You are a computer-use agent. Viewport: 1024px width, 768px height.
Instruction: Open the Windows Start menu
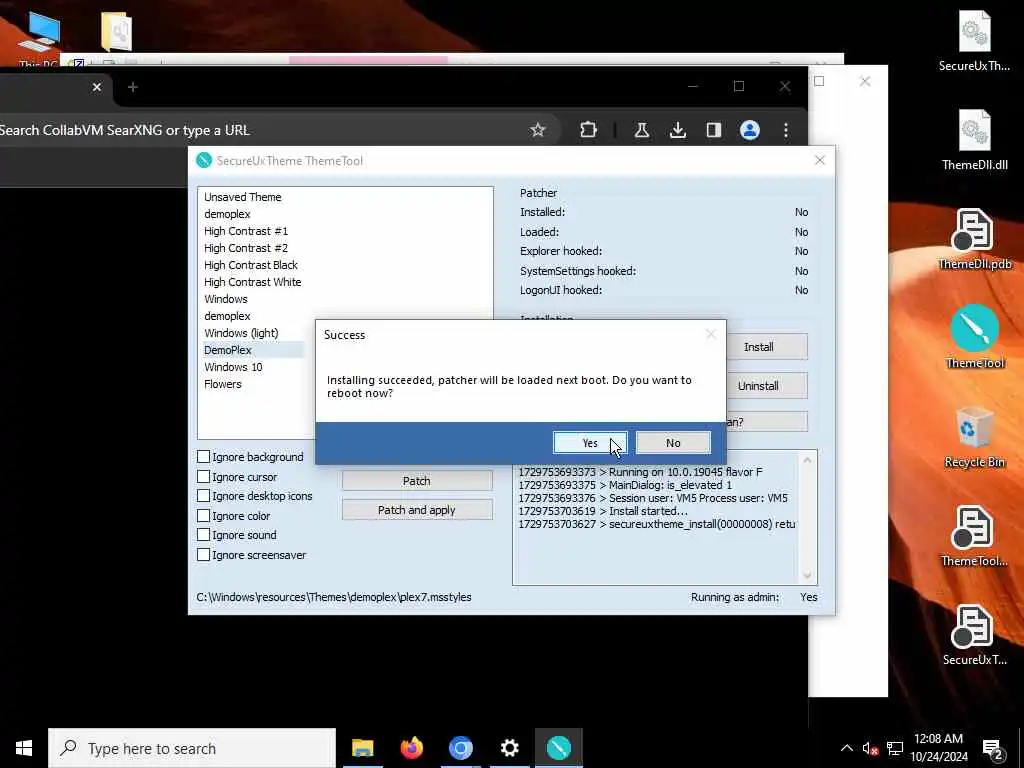pos(24,748)
